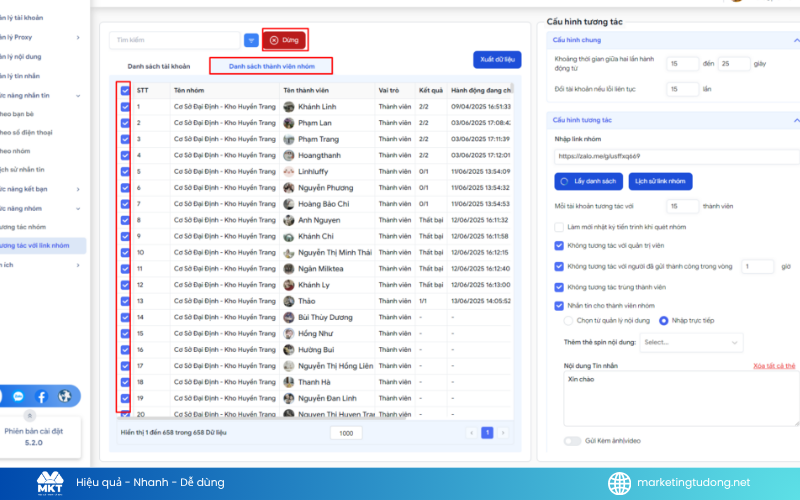Open the page size 1000 selector
Image resolution: width=800 pixels, height=500 pixels.
346,433
